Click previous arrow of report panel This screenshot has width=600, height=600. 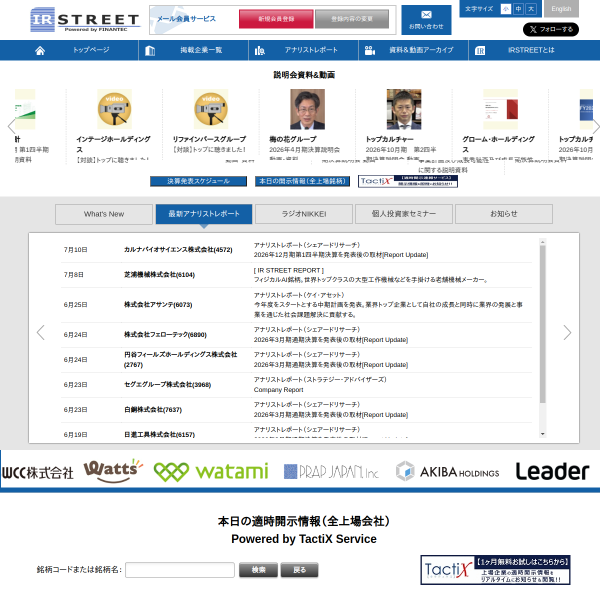[x=41, y=333]
